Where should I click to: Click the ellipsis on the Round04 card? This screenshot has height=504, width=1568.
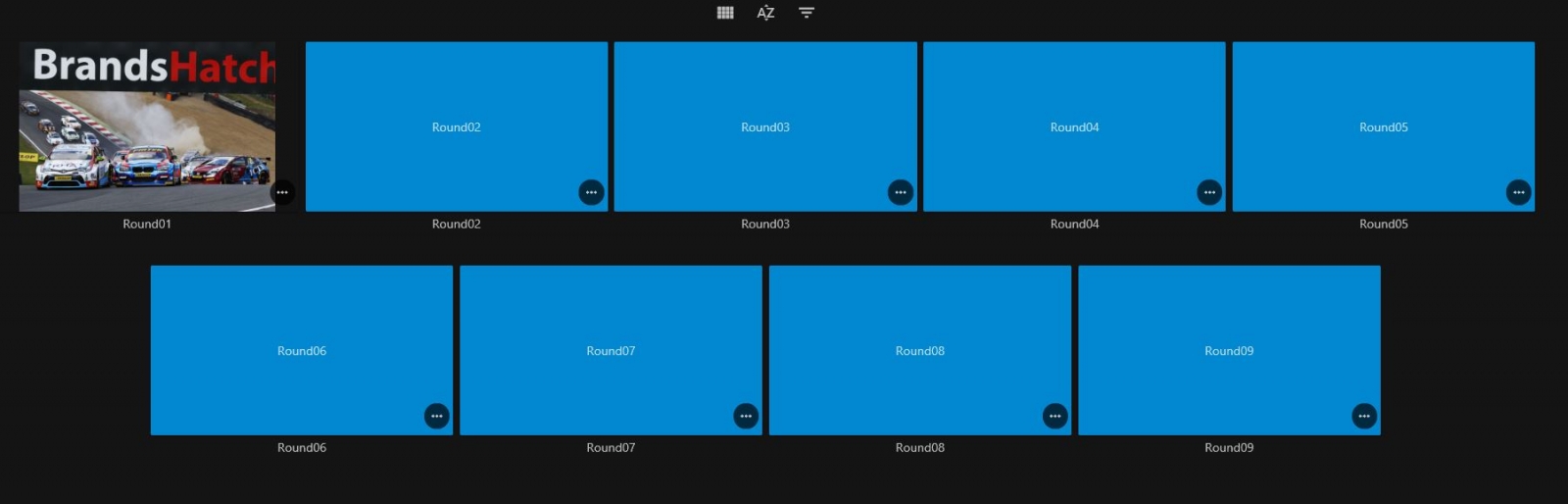click(1209, 192)
